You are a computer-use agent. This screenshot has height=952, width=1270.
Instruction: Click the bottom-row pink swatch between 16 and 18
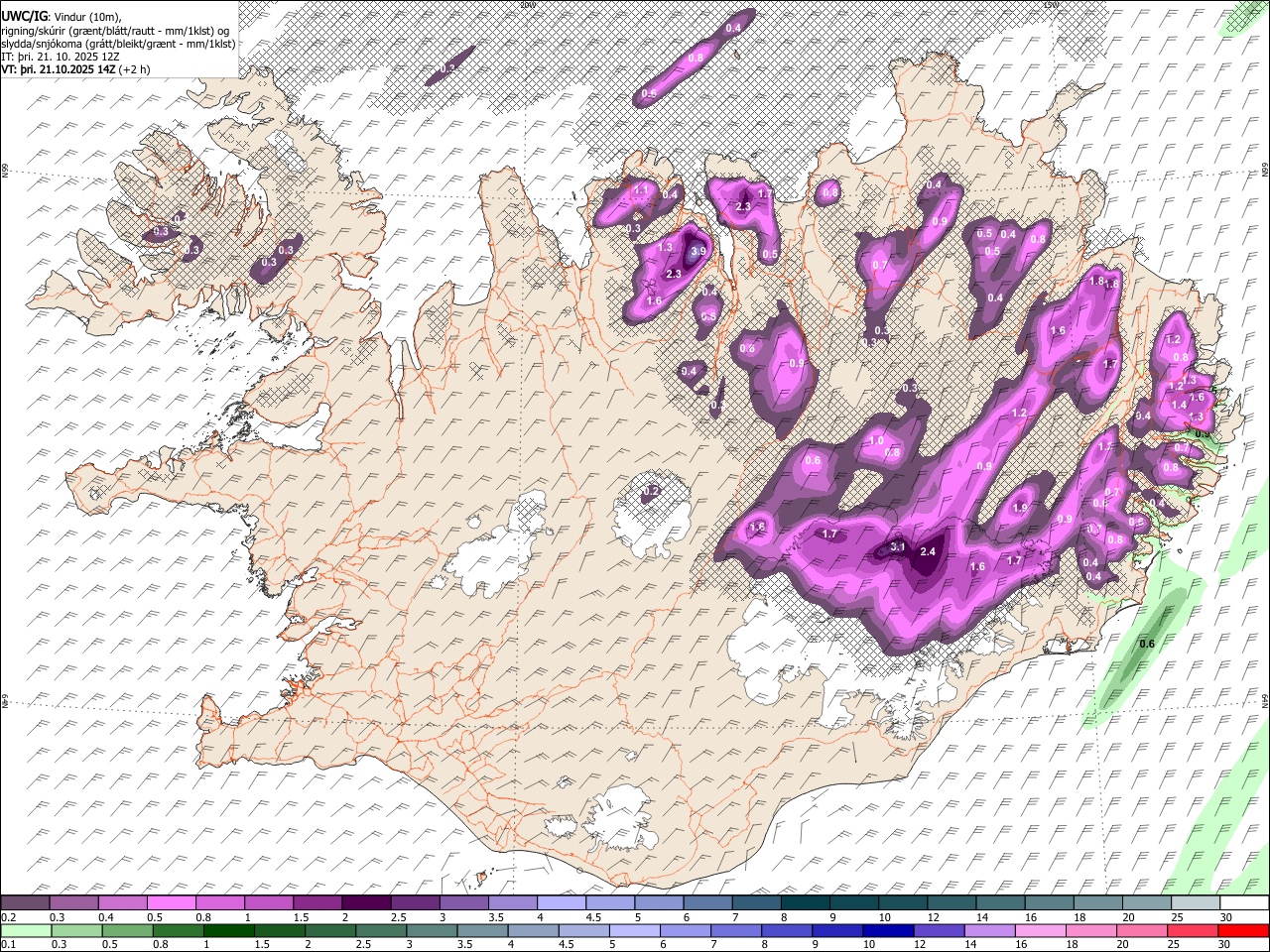[x=1040, y=930]
